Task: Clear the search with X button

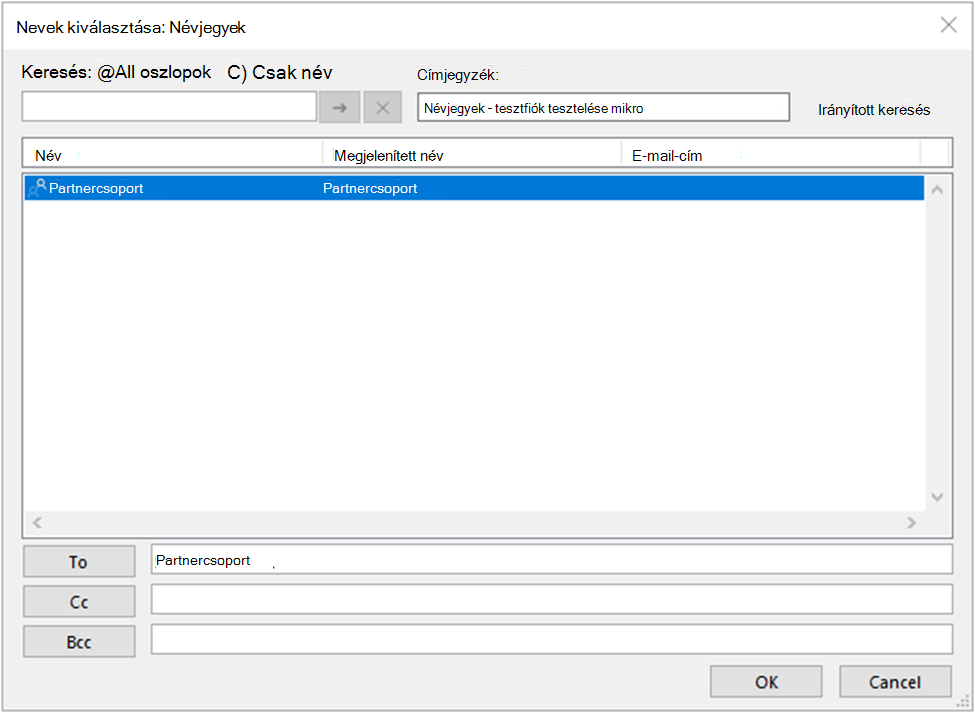Action: click(382, 107)
